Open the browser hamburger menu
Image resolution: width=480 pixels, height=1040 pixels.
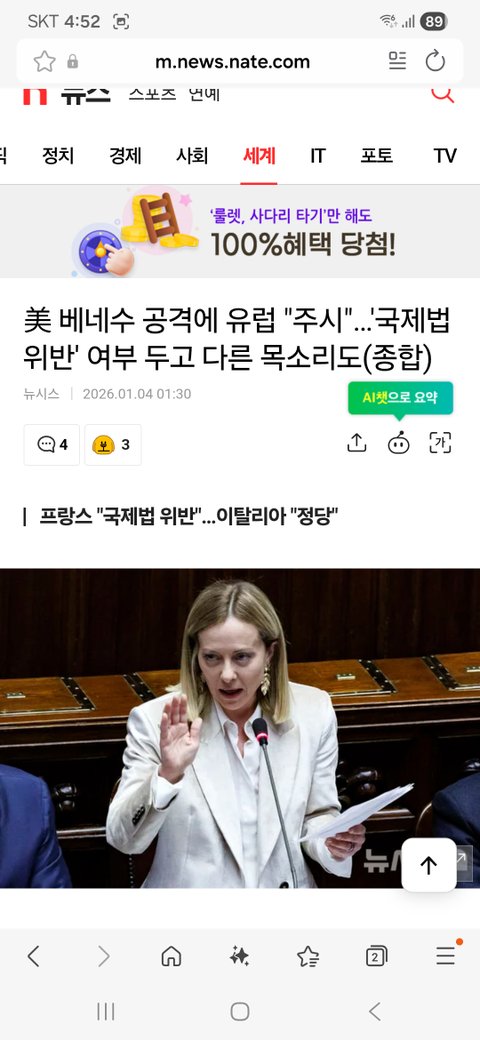click(x=446, y=956)
